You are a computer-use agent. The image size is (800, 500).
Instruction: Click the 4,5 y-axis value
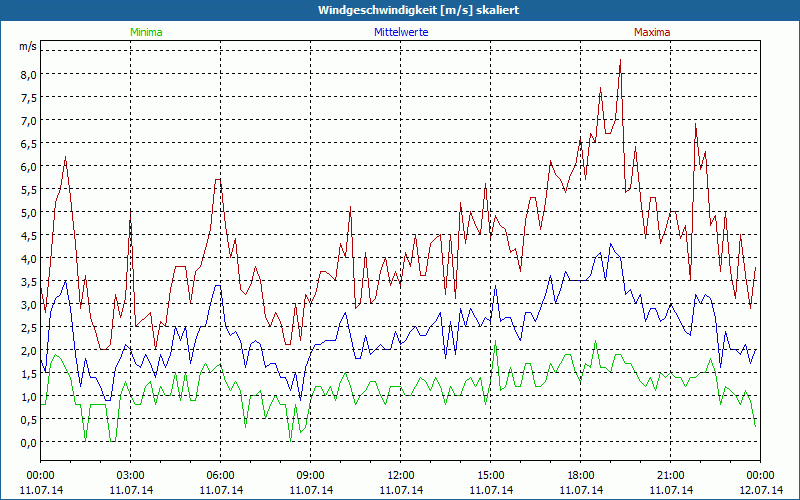(29, 235)
